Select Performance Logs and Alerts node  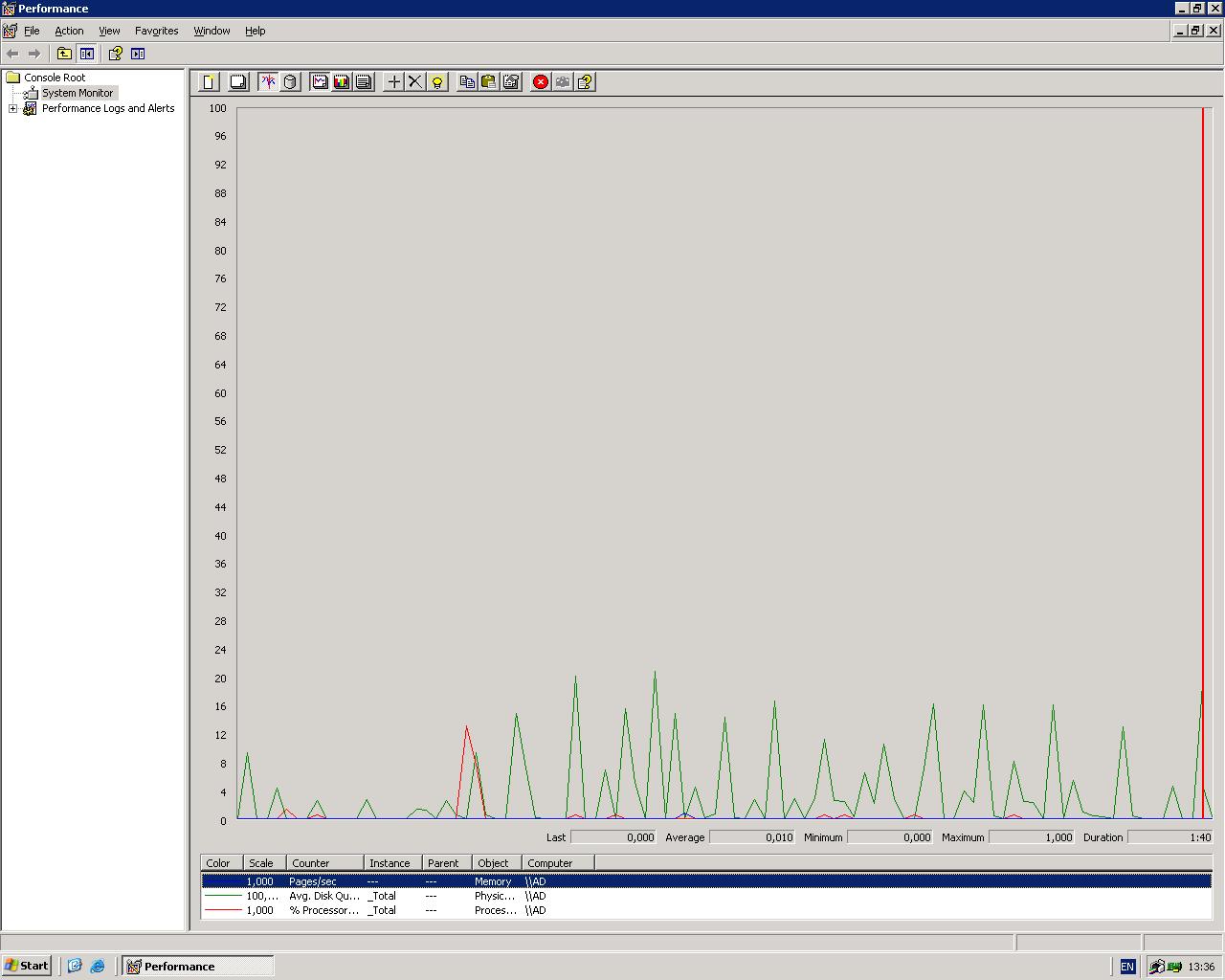pyautogui.click(x=108, y=108)
